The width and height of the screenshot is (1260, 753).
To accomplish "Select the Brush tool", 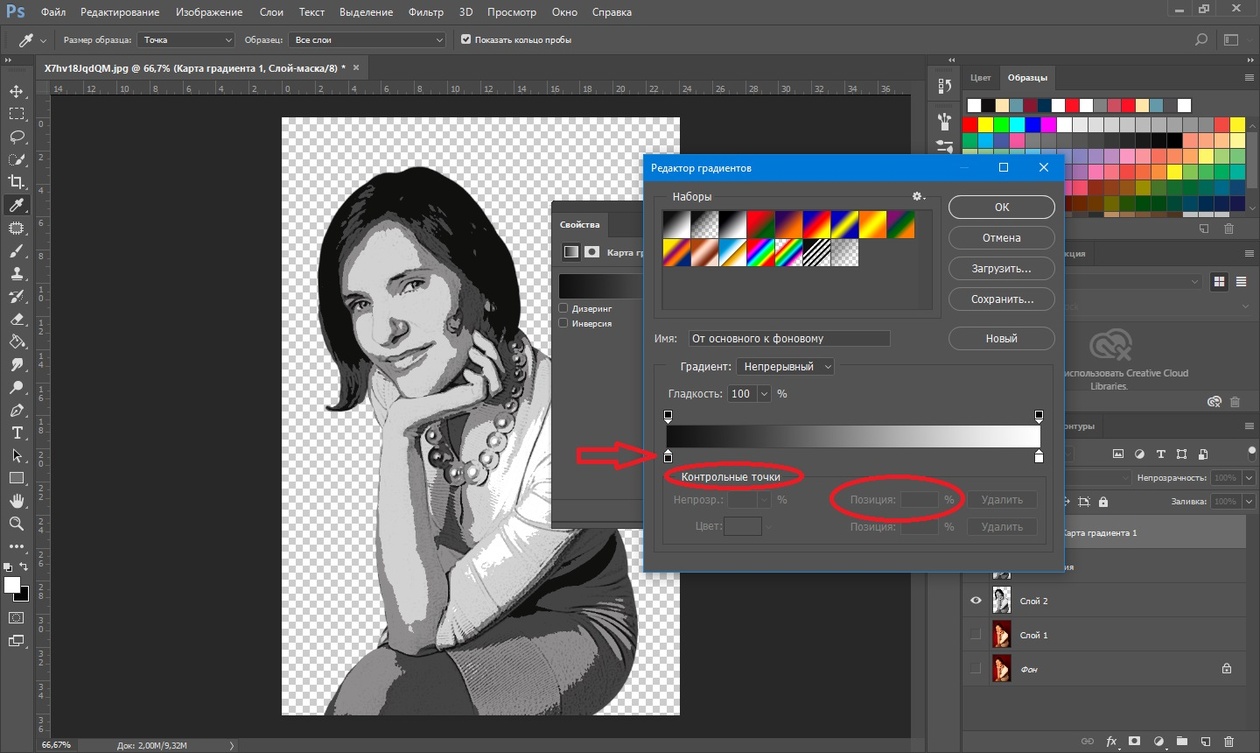I will (17, 251).
